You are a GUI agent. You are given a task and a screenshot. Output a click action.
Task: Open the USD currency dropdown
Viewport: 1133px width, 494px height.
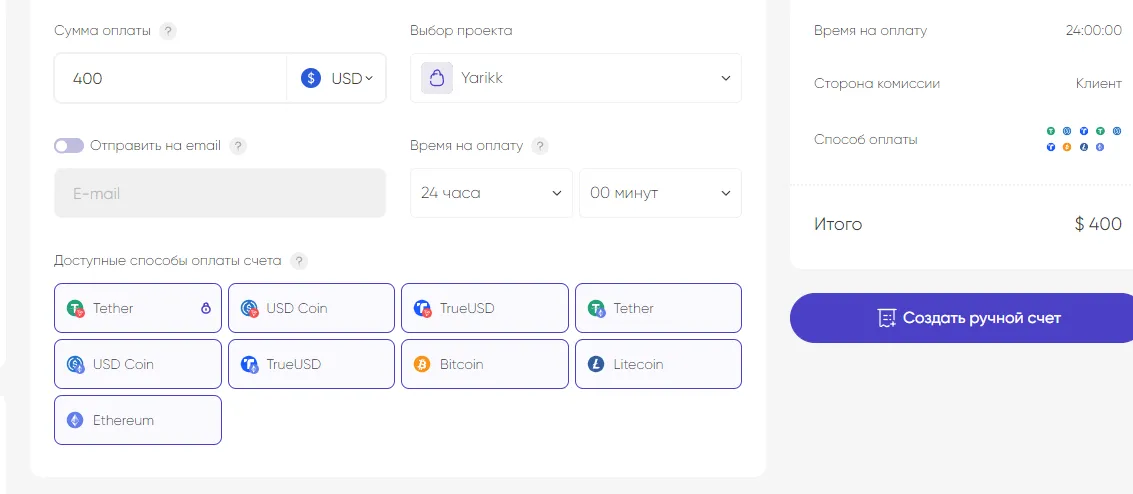pos(338,78)
